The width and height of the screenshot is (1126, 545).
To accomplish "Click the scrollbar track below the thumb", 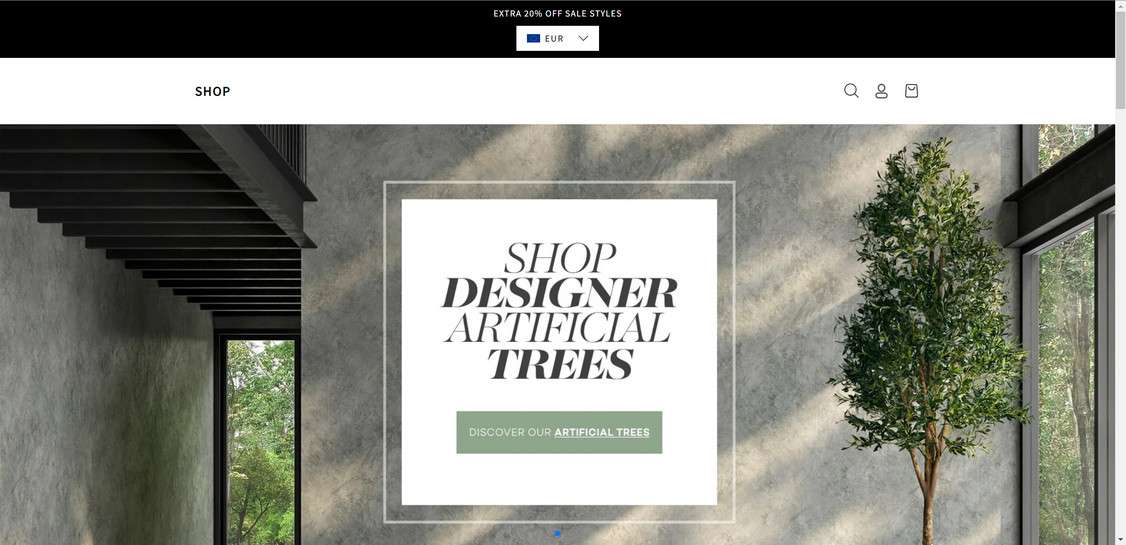I will tap(1120, 323).
